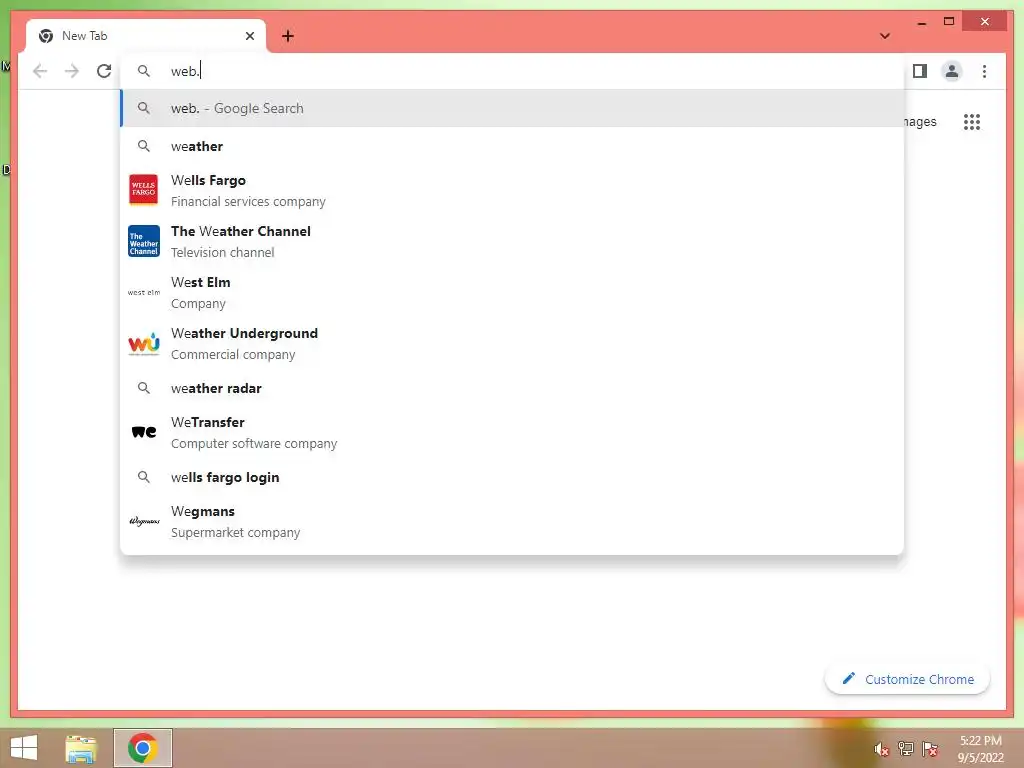Open the Windows Start button

pos(24,748)
